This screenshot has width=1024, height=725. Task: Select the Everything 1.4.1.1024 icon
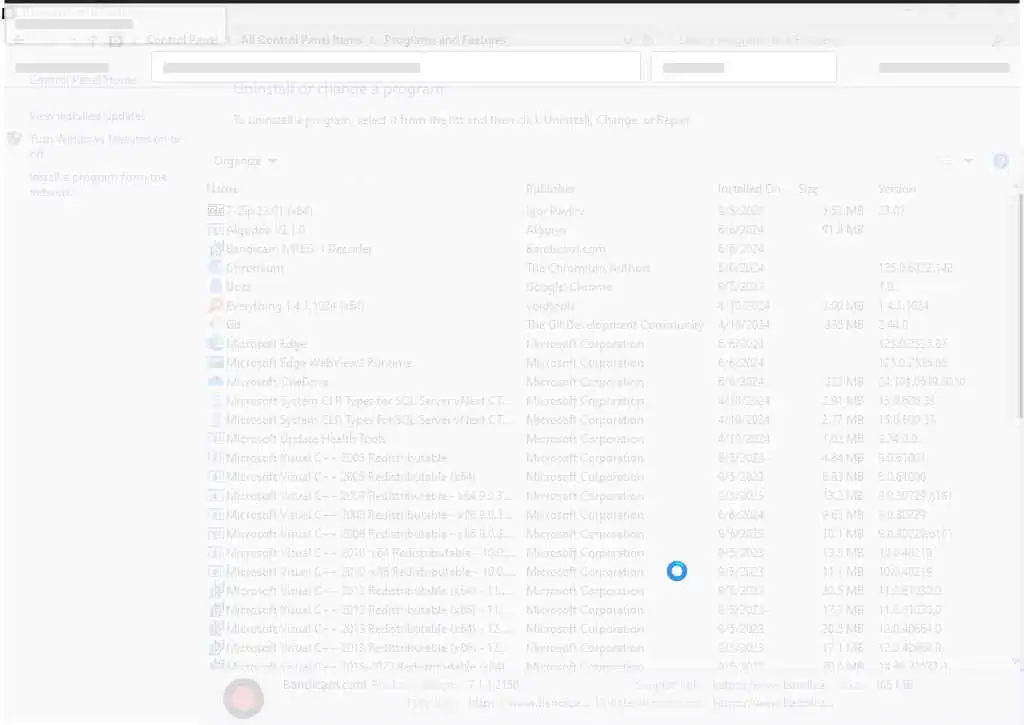point(216,305)
